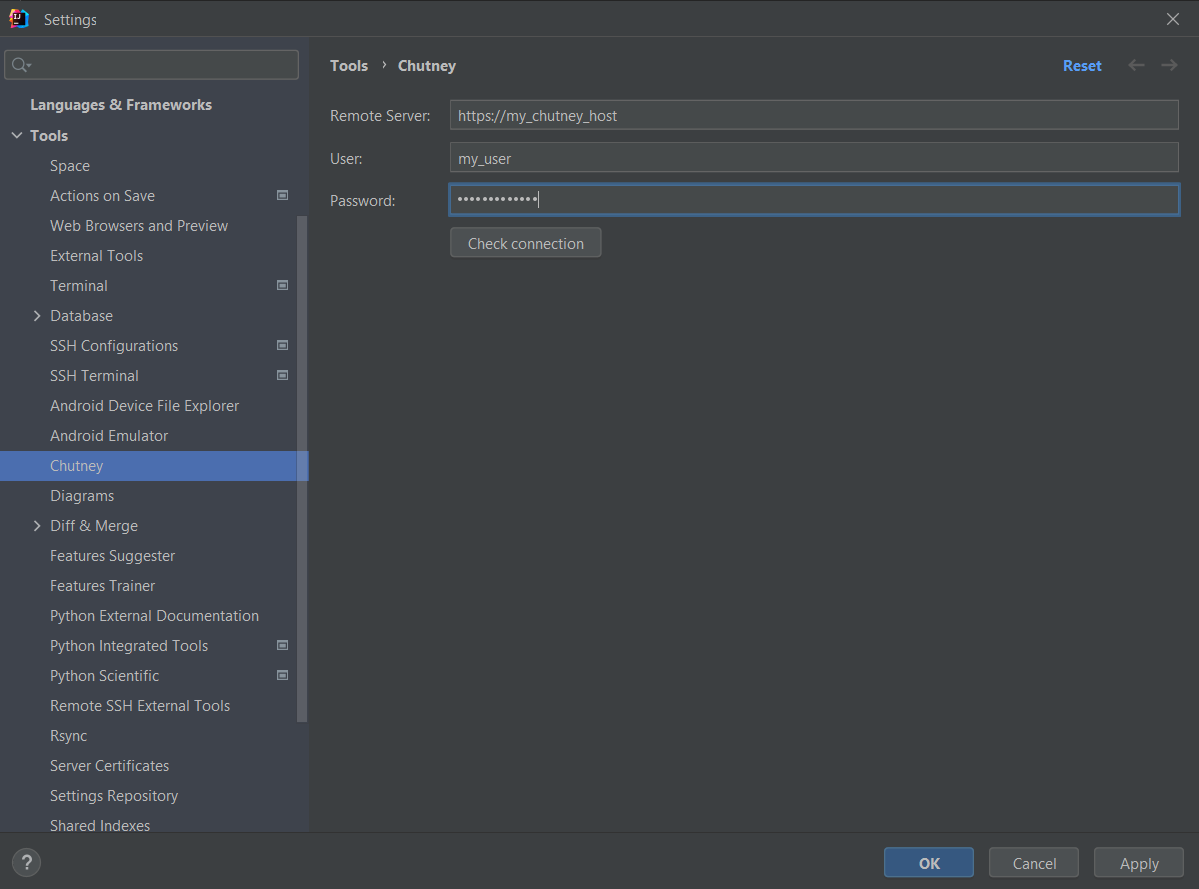Image resolution: width=1199 pixels, height=889 pixels.
Task: Click project-level icon beside SSH Terminal
Action: pos(282,375)
